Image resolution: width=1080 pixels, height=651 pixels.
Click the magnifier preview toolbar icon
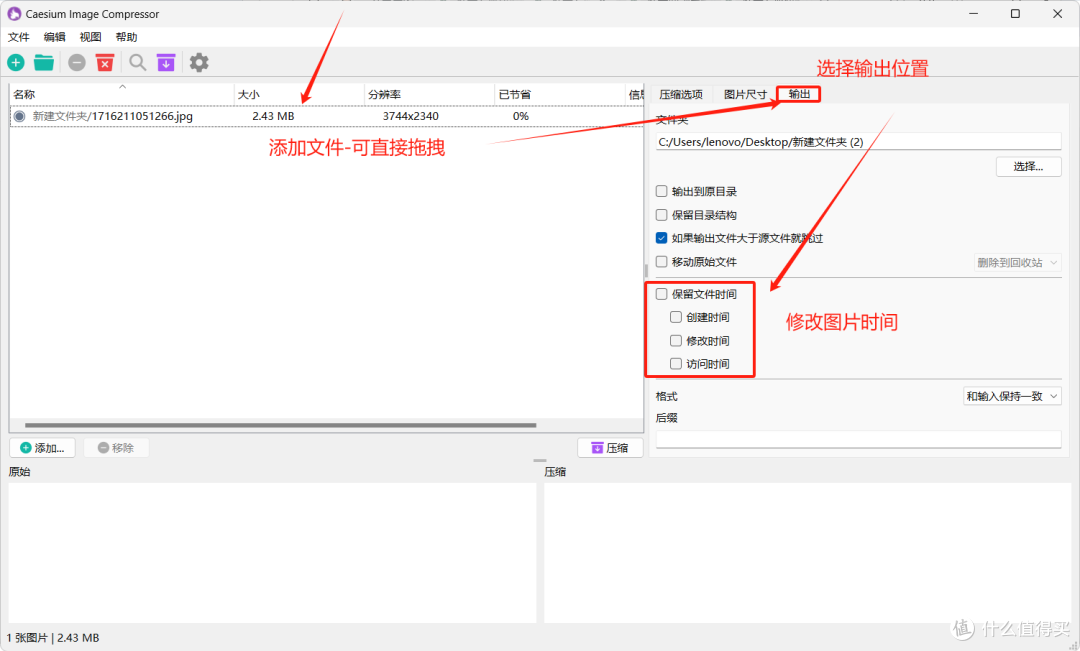138,63
